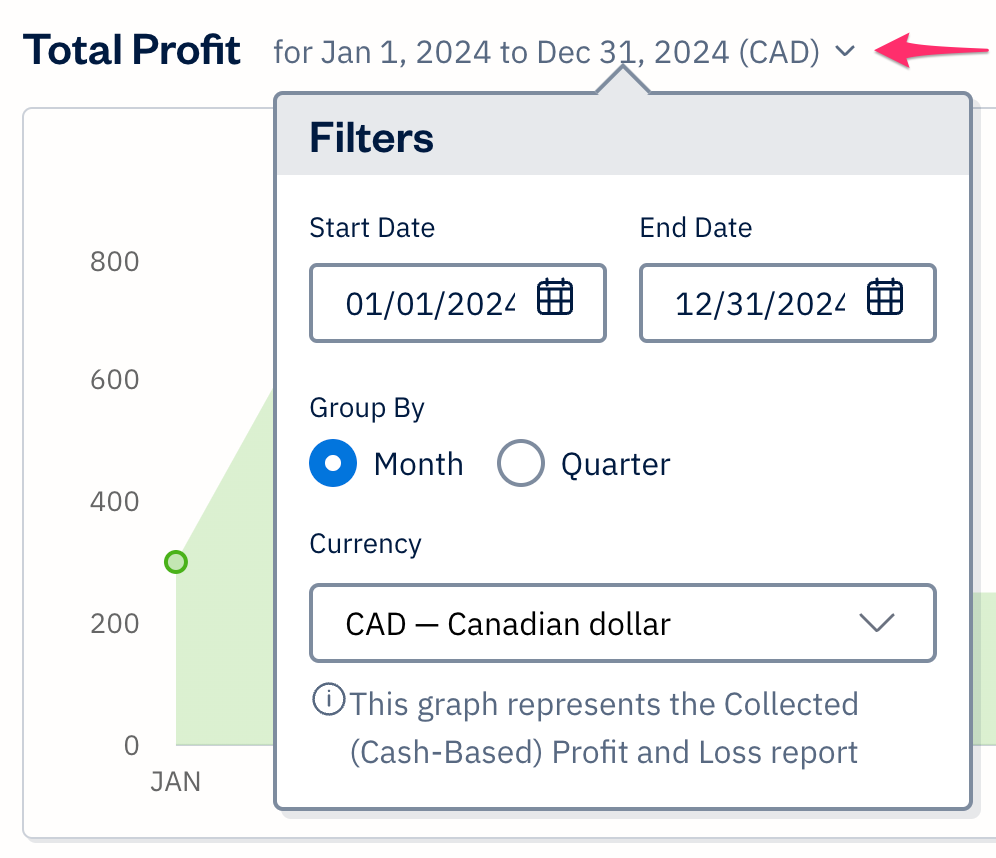Select the Quarter radio button
Screen dimensions: 996x858
(x=521, y=464)
